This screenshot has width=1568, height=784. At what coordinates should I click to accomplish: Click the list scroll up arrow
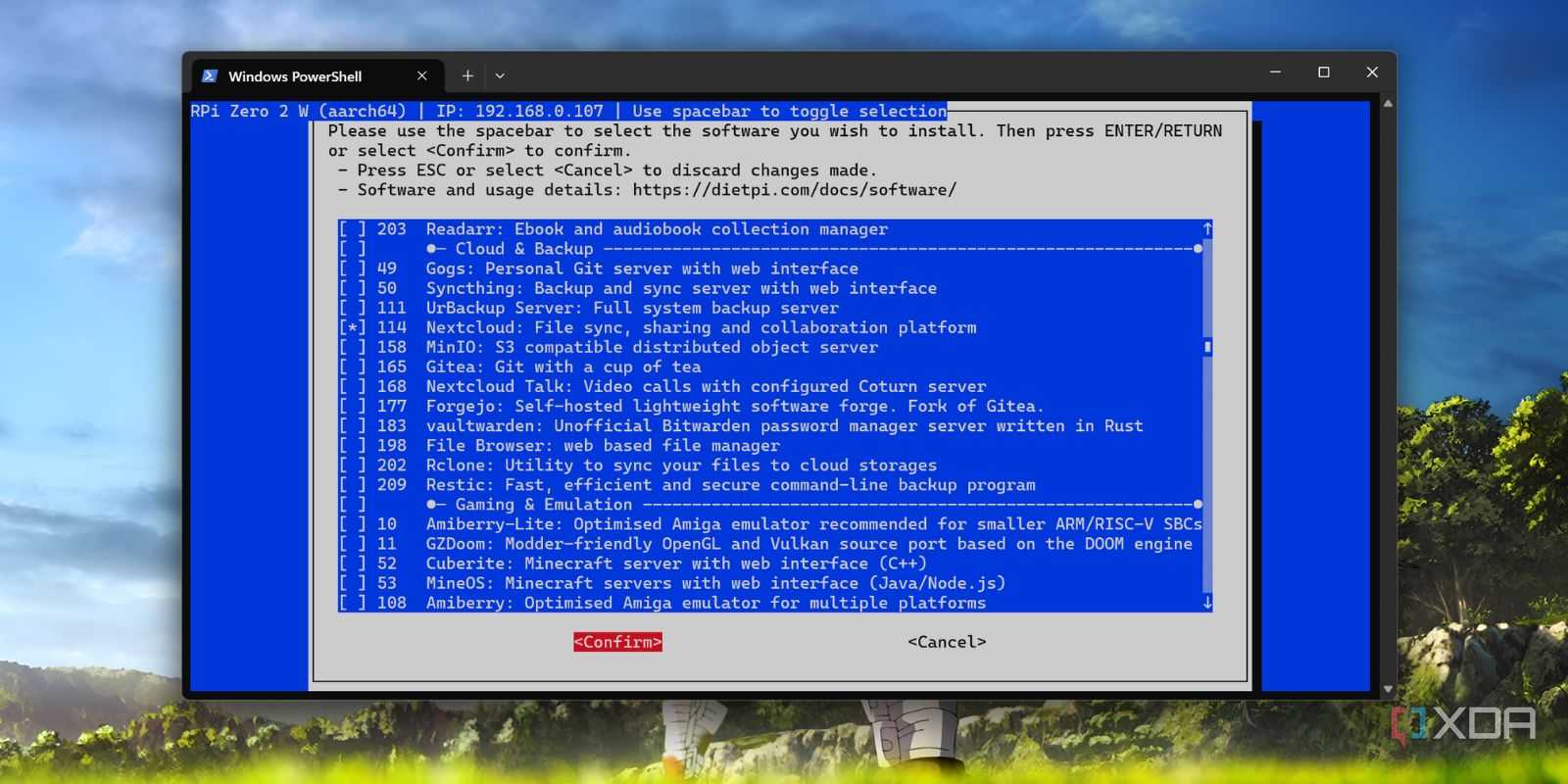tap(1207, 228)
